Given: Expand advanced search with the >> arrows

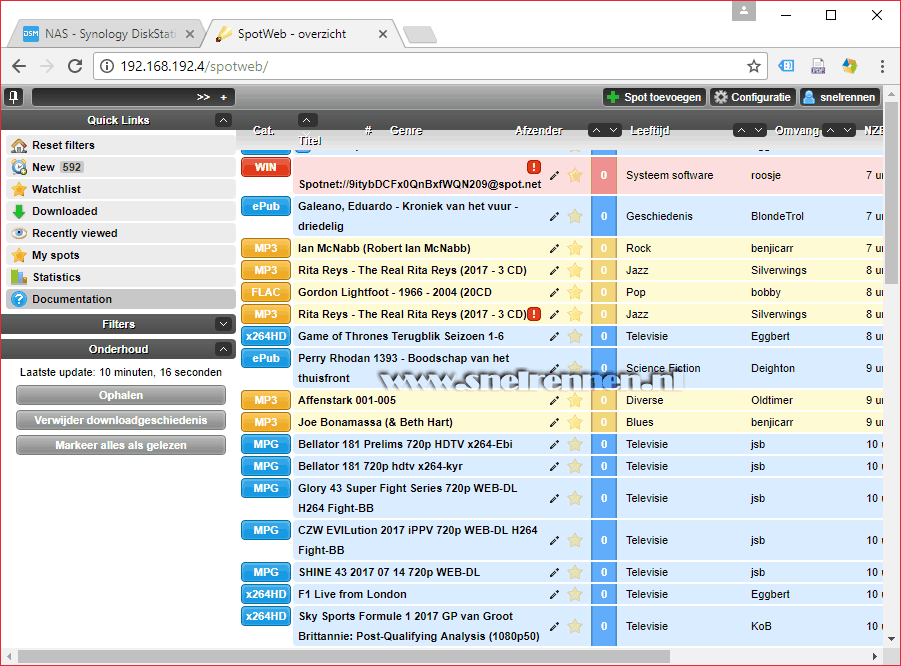Looking at the screenshot, I should pos(203,98).
